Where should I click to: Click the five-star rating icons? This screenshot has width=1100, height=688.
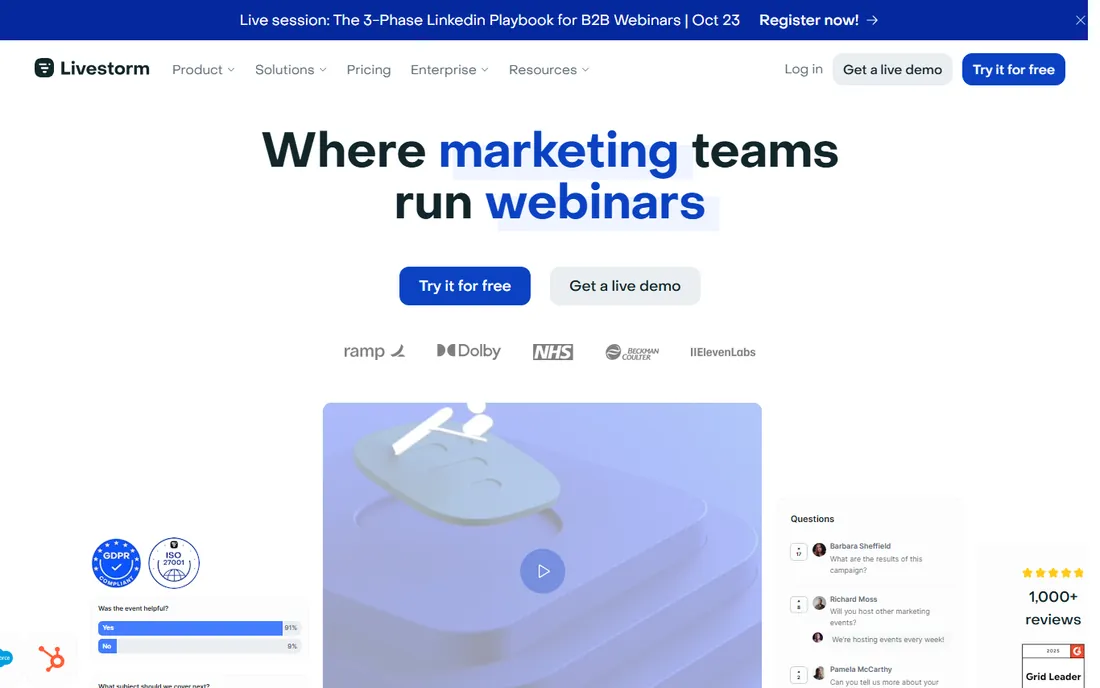pos(1052,573)
